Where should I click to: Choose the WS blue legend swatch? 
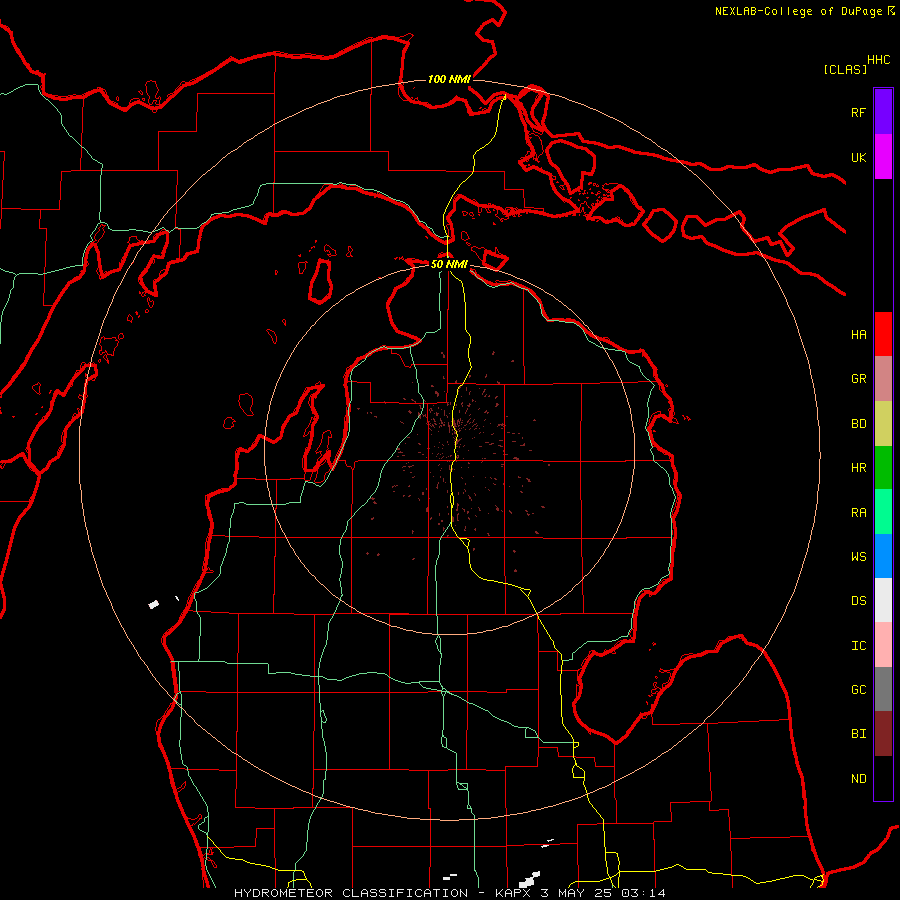coord(883,556)
